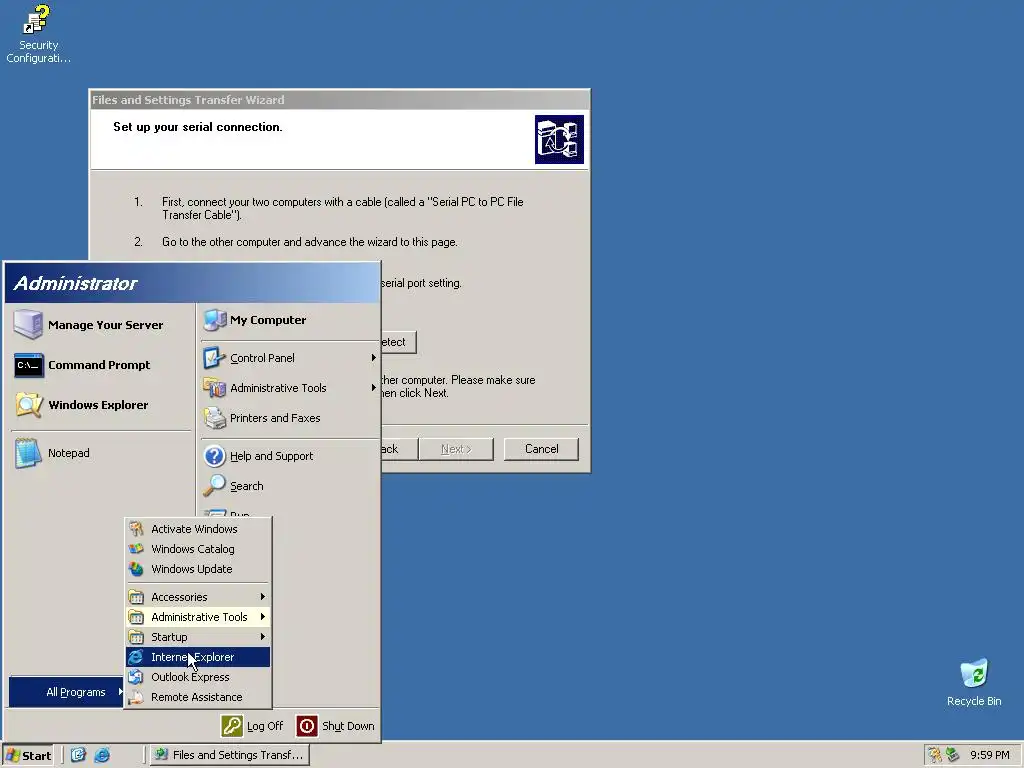The width and height of the screenshot is (1024, 768).
Task: Open Help and Support menu item
Action: [290, 456]
